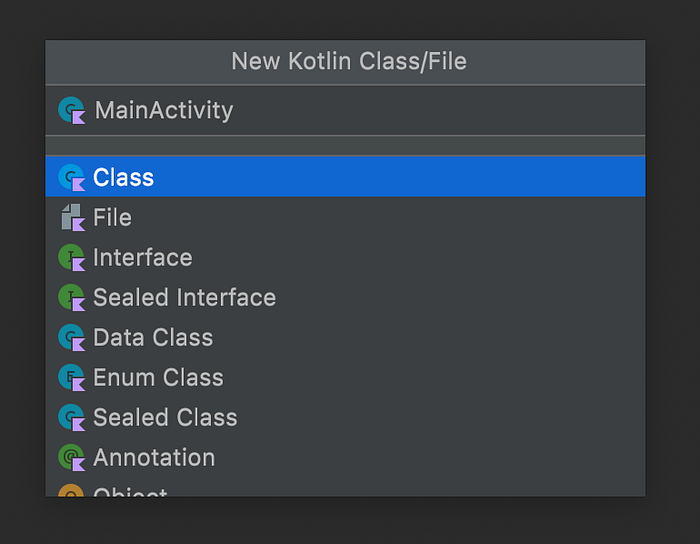Focus the MainActivity name input field
Image resolution: width=700 pixels, height=544 pixels.
345,110
